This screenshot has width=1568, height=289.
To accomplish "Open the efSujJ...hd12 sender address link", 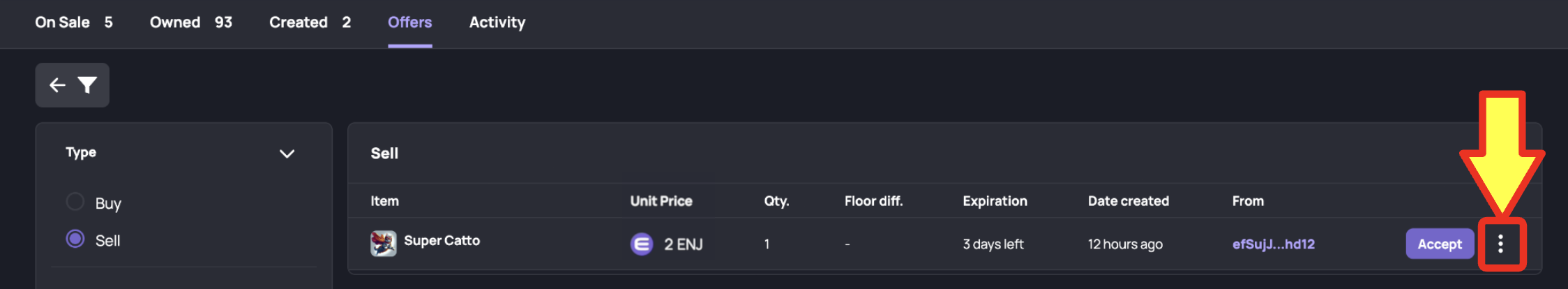I will [x=1274, y=244].
